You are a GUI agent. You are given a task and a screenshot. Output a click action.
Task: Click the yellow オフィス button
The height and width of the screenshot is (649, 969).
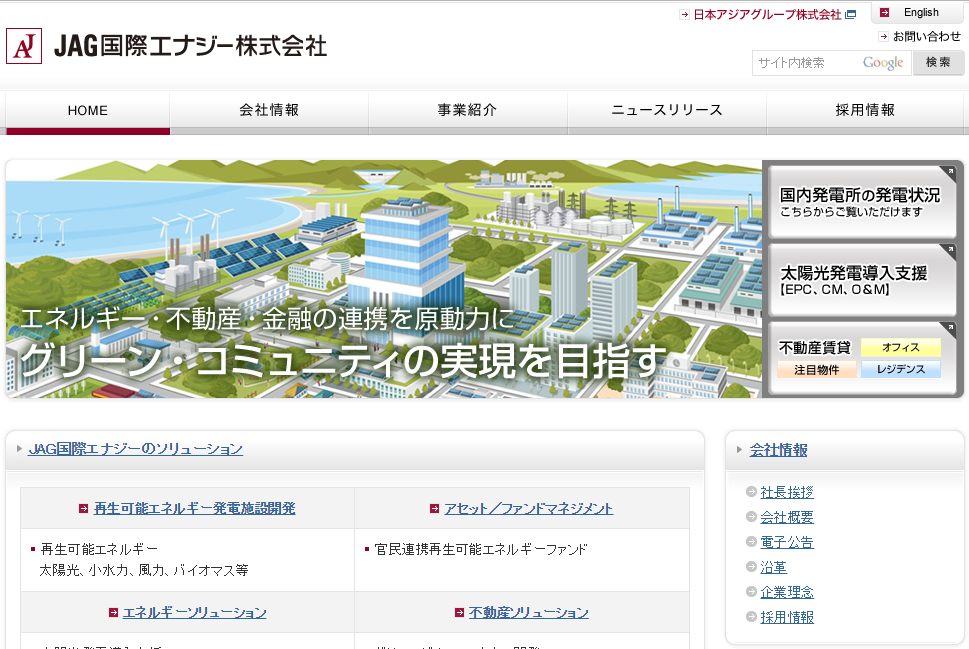point(900,347)
